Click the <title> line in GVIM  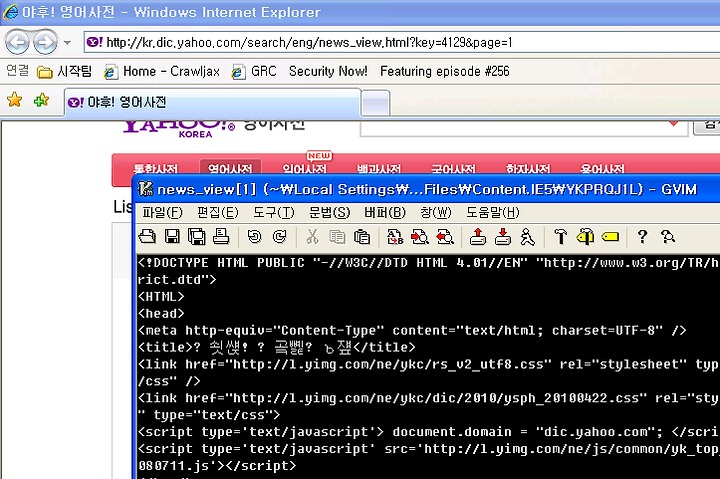(276, 348)
